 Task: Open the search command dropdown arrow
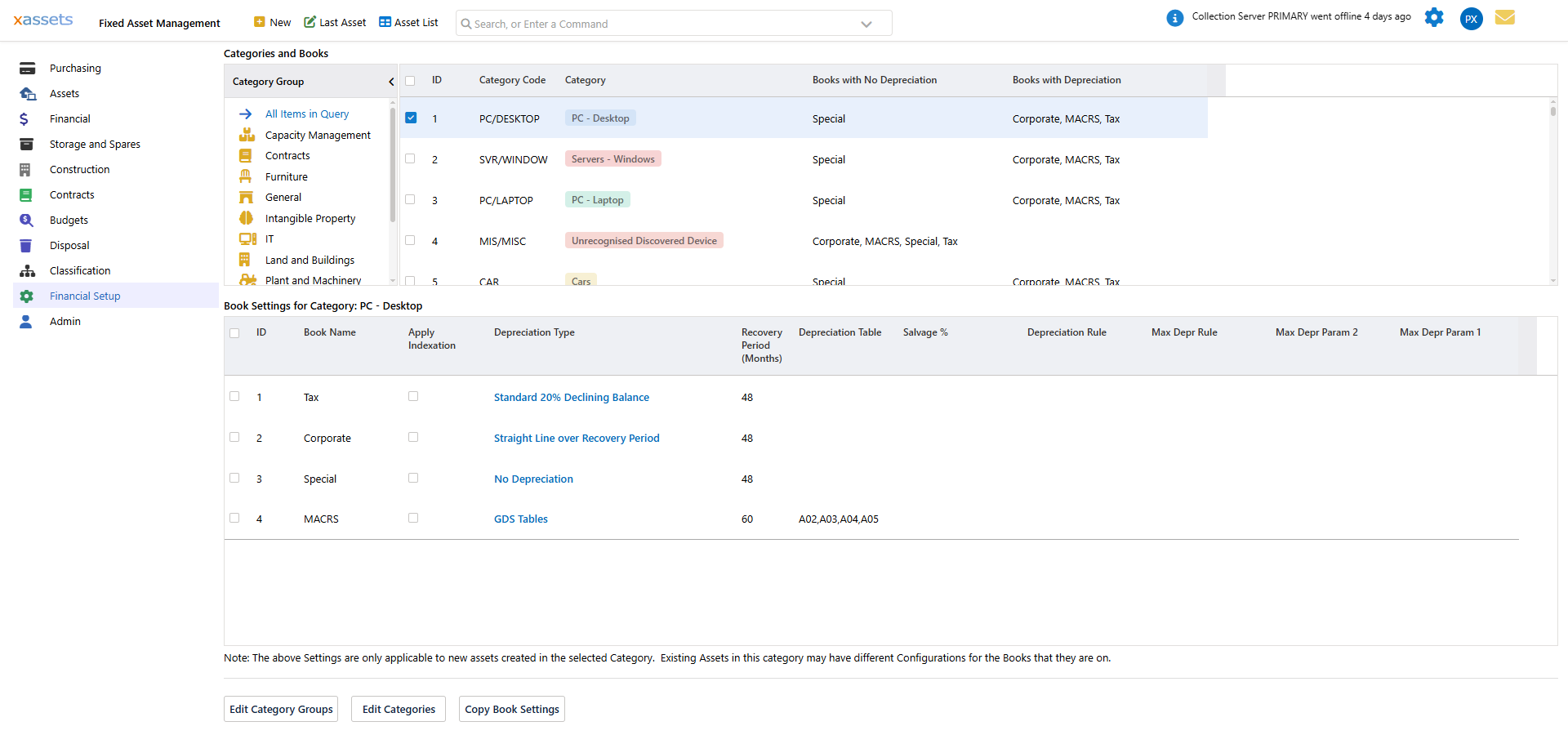(866, 24)
